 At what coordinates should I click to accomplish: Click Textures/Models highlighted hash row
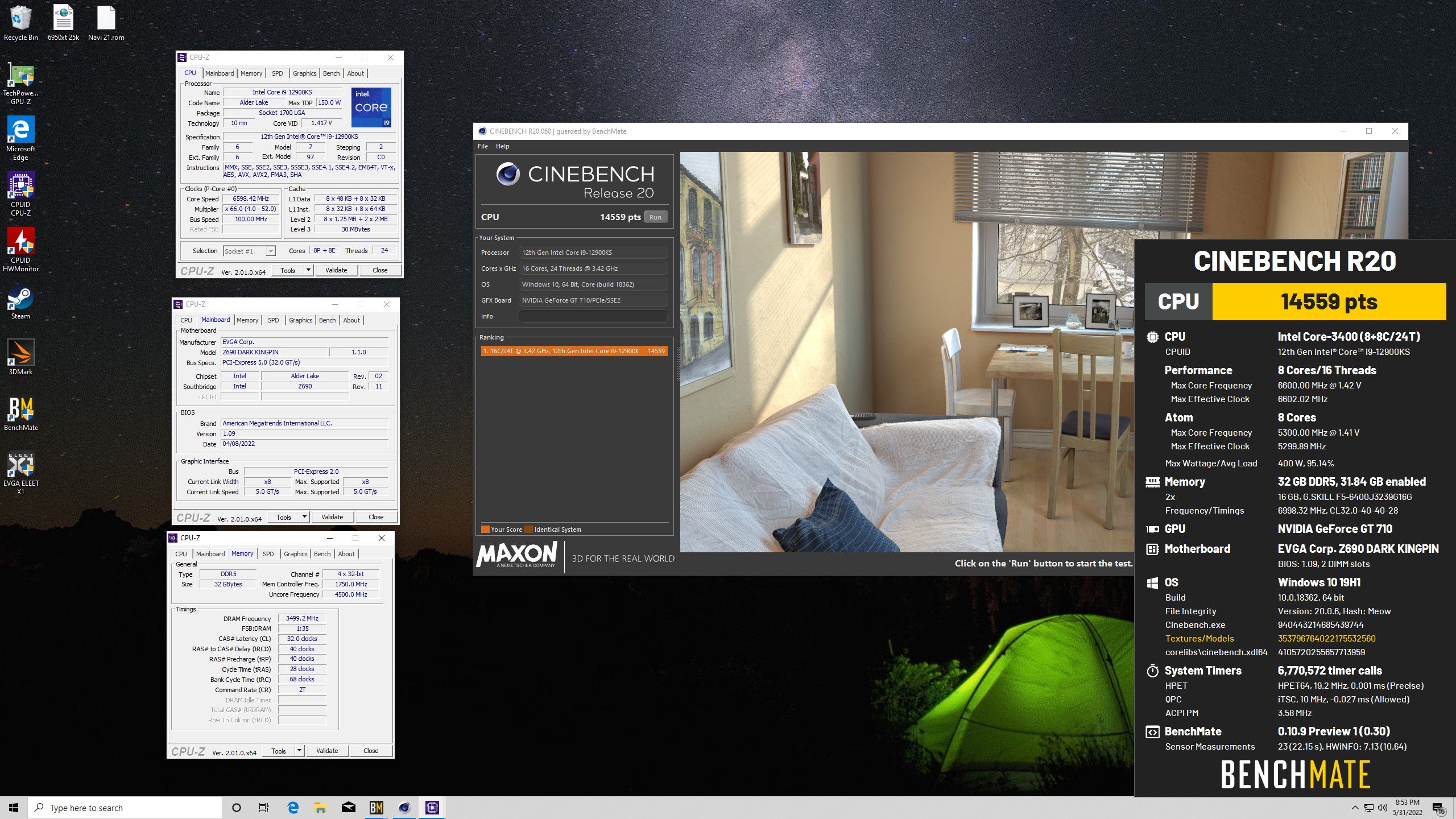pos(1270,639)
